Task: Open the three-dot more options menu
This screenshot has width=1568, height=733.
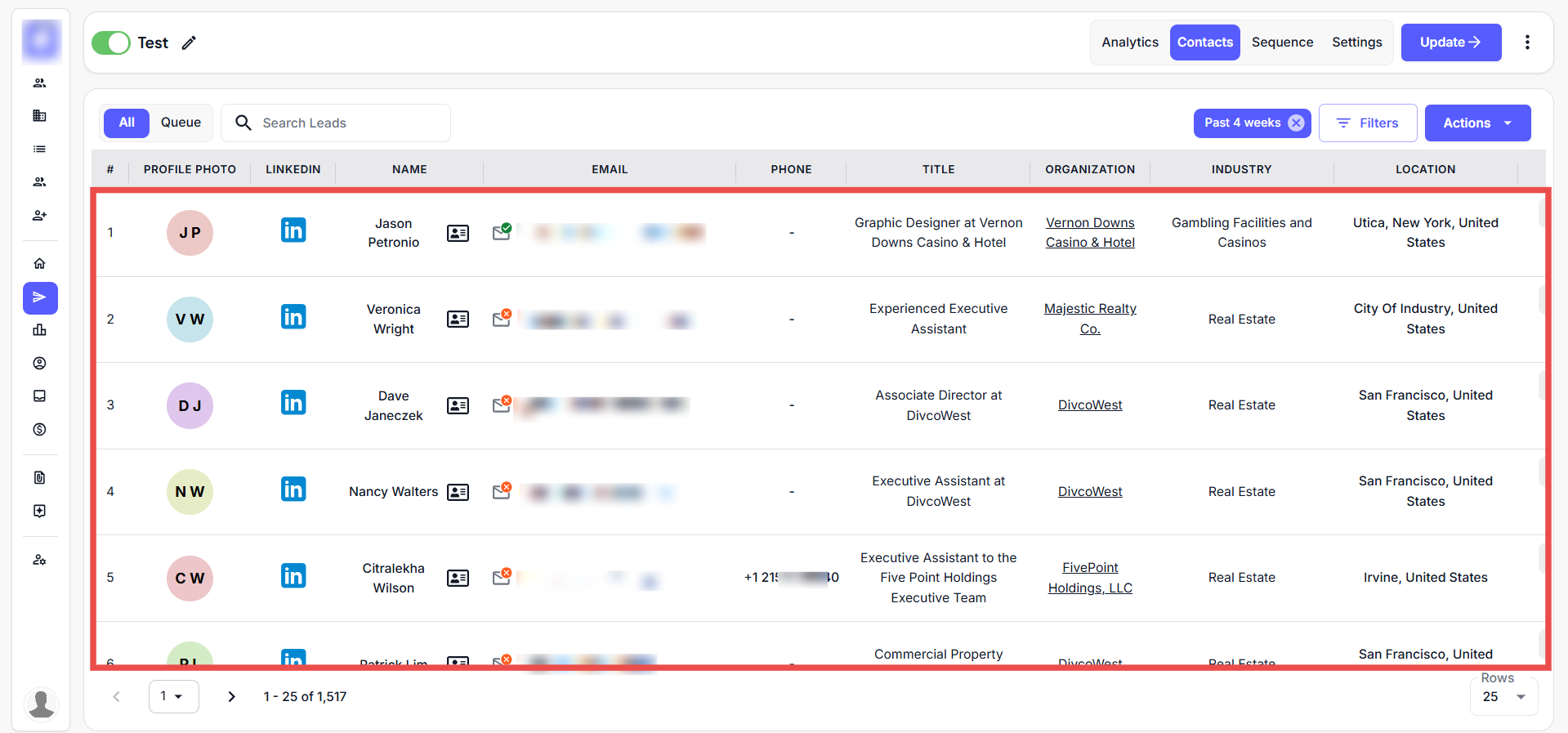Action: click(x=1526, y=42)
